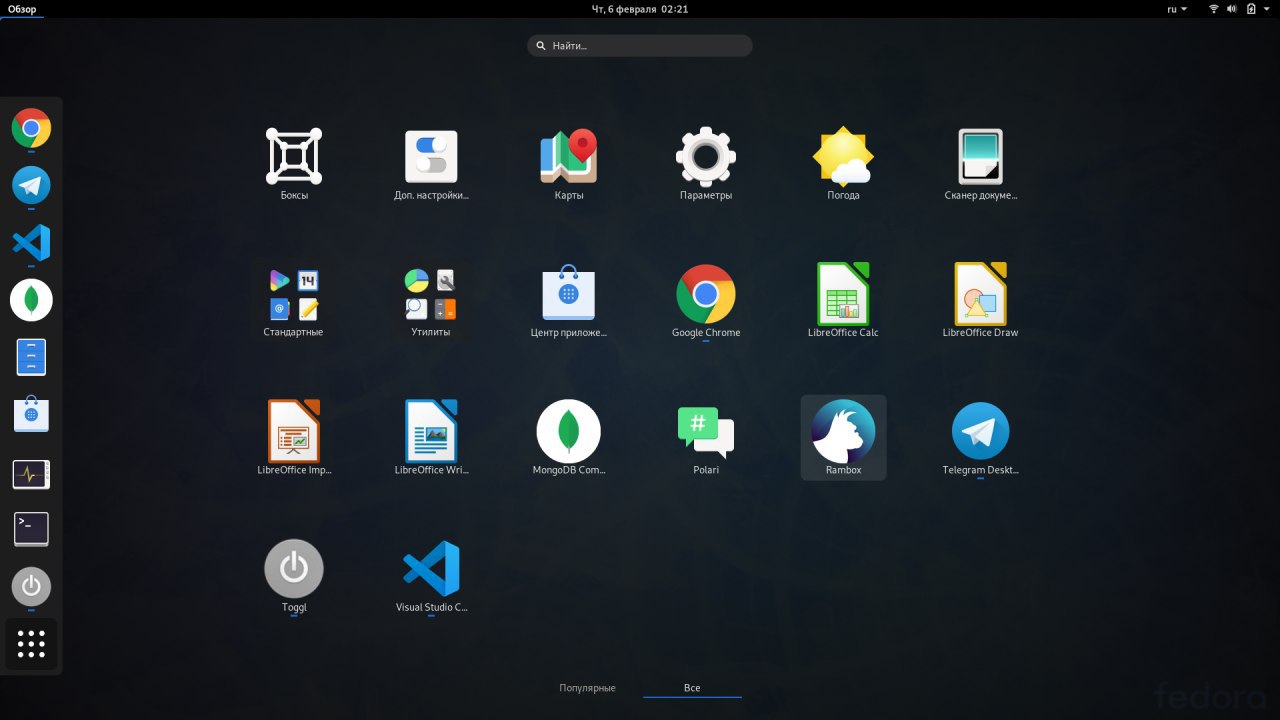Open software store icon in the dock
The width and height of the screenshot is (1280, 720).
(31, 414)
